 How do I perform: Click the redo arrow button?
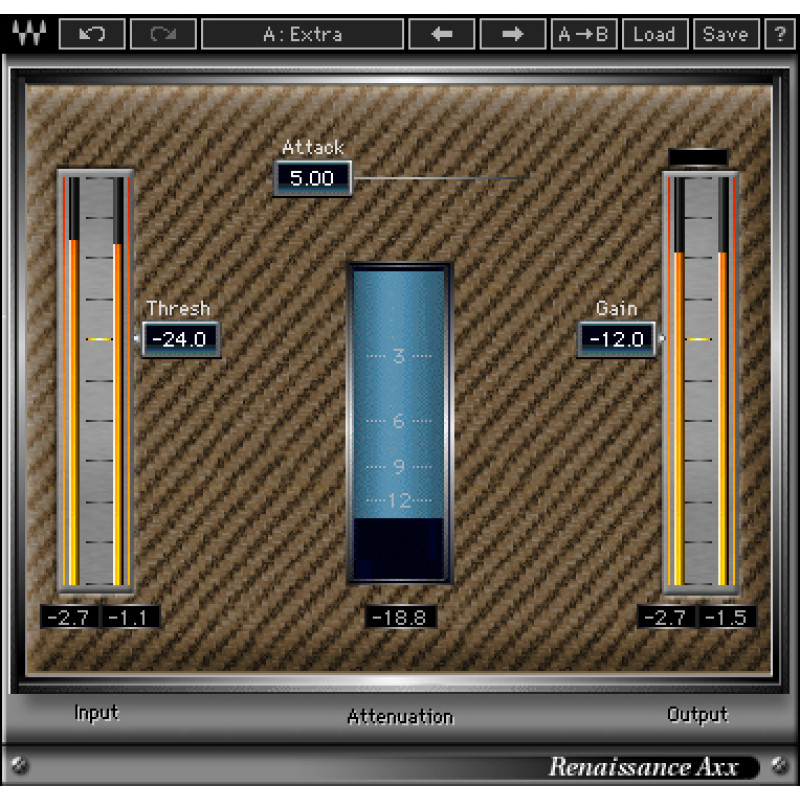pos(163,34)
